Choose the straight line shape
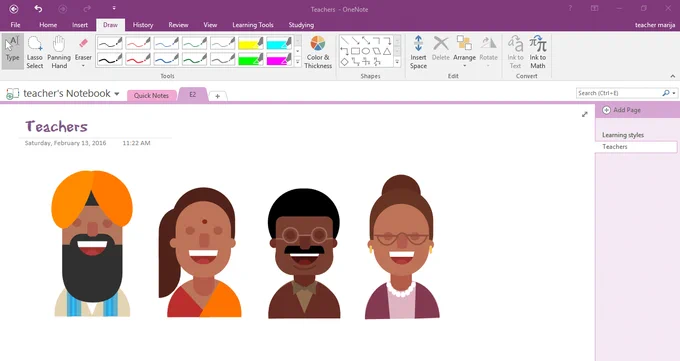The image size is (680, 361). [x=345, y=41]
